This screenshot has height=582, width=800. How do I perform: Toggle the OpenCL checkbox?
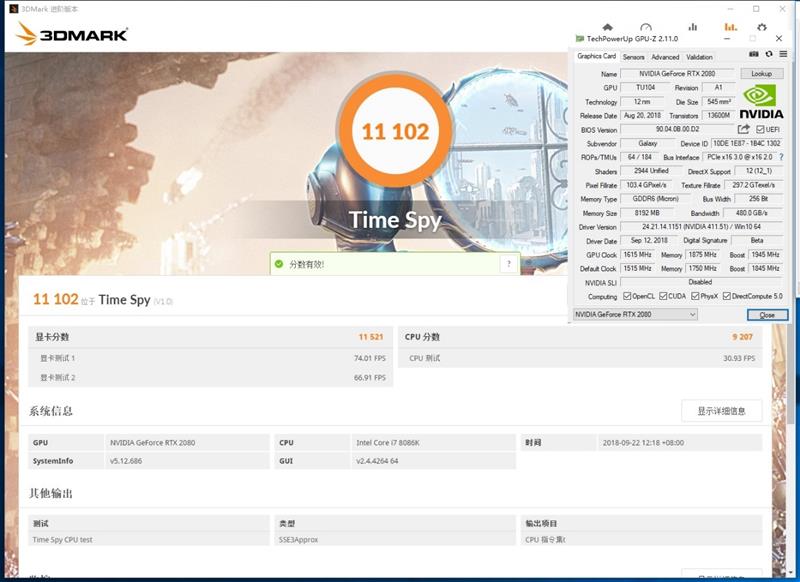pos(627,296)
